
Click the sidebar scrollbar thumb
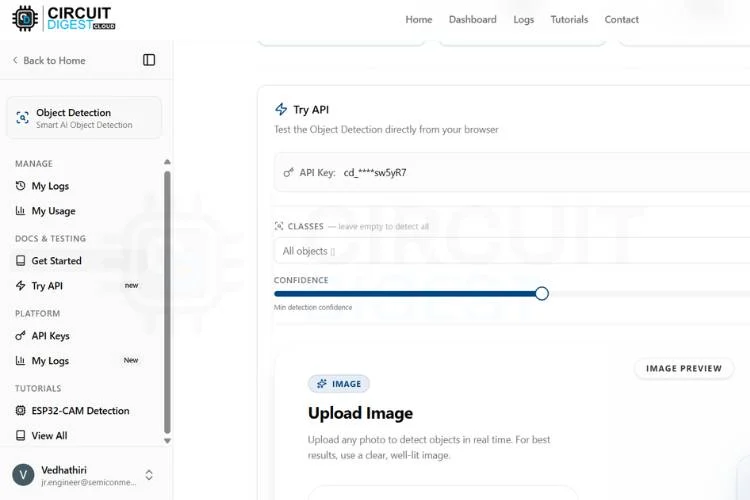167,302
